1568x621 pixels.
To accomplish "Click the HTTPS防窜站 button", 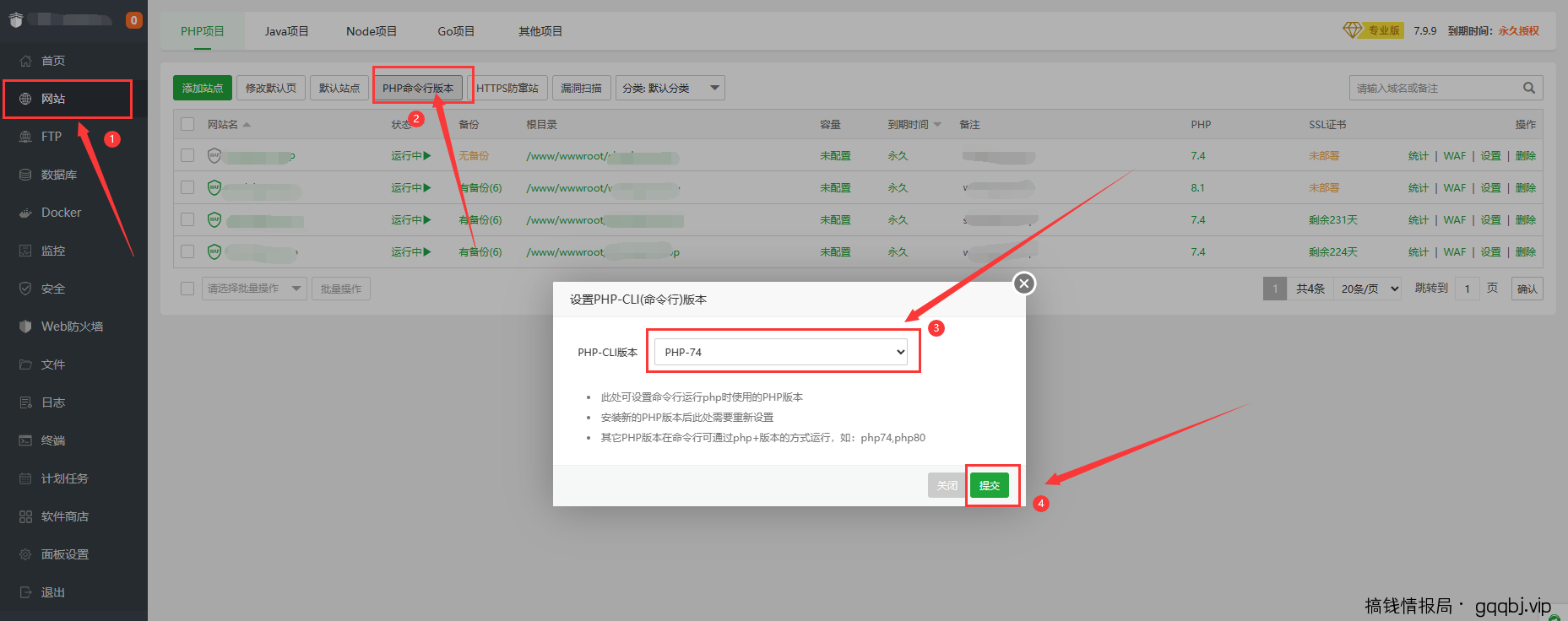I will [507, 88].
